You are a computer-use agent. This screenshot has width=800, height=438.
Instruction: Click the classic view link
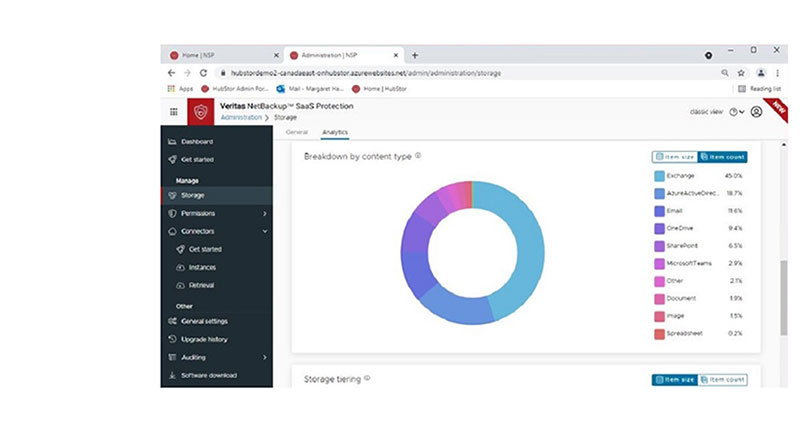coord(706,112)
